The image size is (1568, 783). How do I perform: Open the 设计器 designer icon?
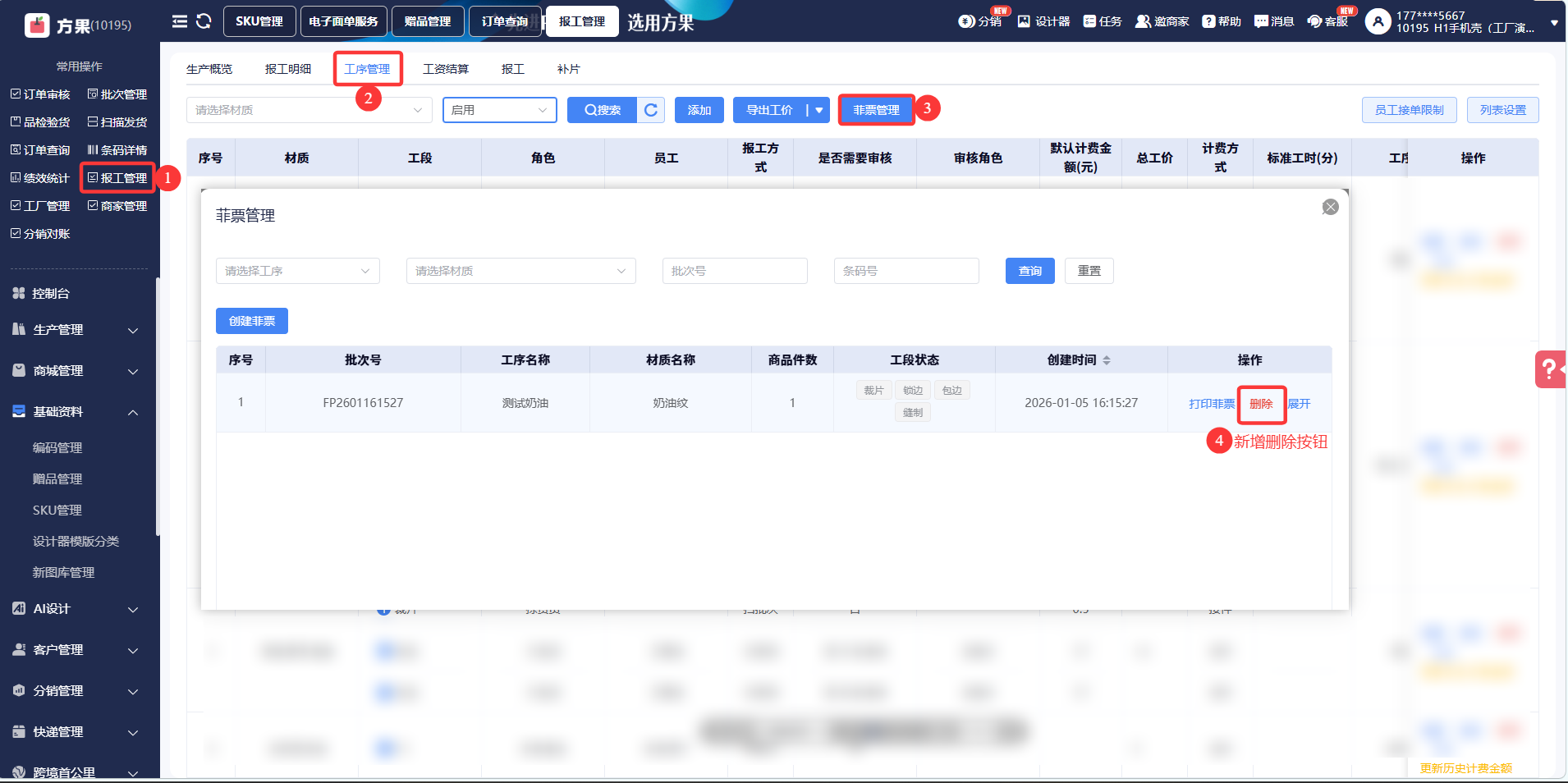click(x=1043, y=21)
